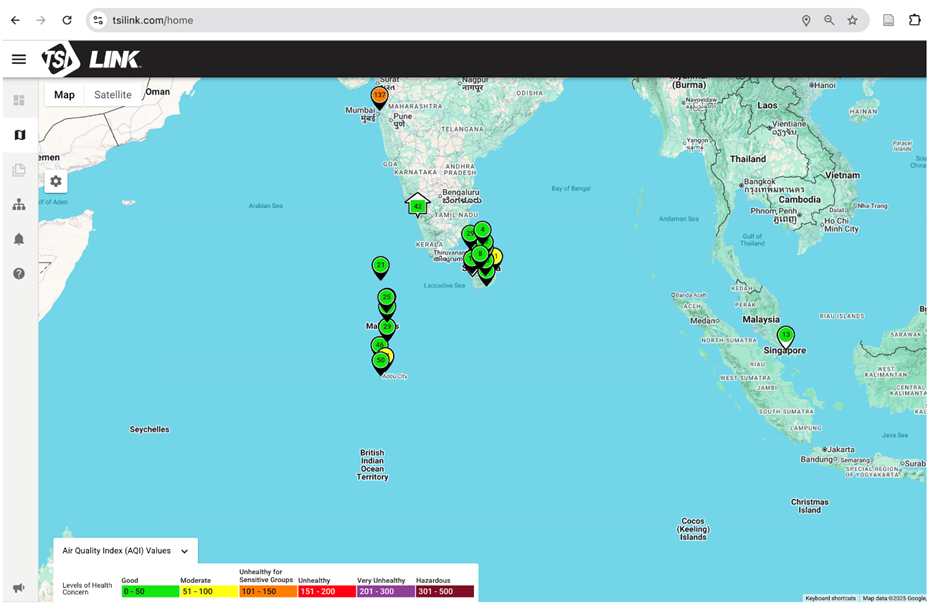Image resolution: width=928 pixels, height=615 pixels.
Task: Open the Keyboard shortcuts link
Action: tap(830, 598)
